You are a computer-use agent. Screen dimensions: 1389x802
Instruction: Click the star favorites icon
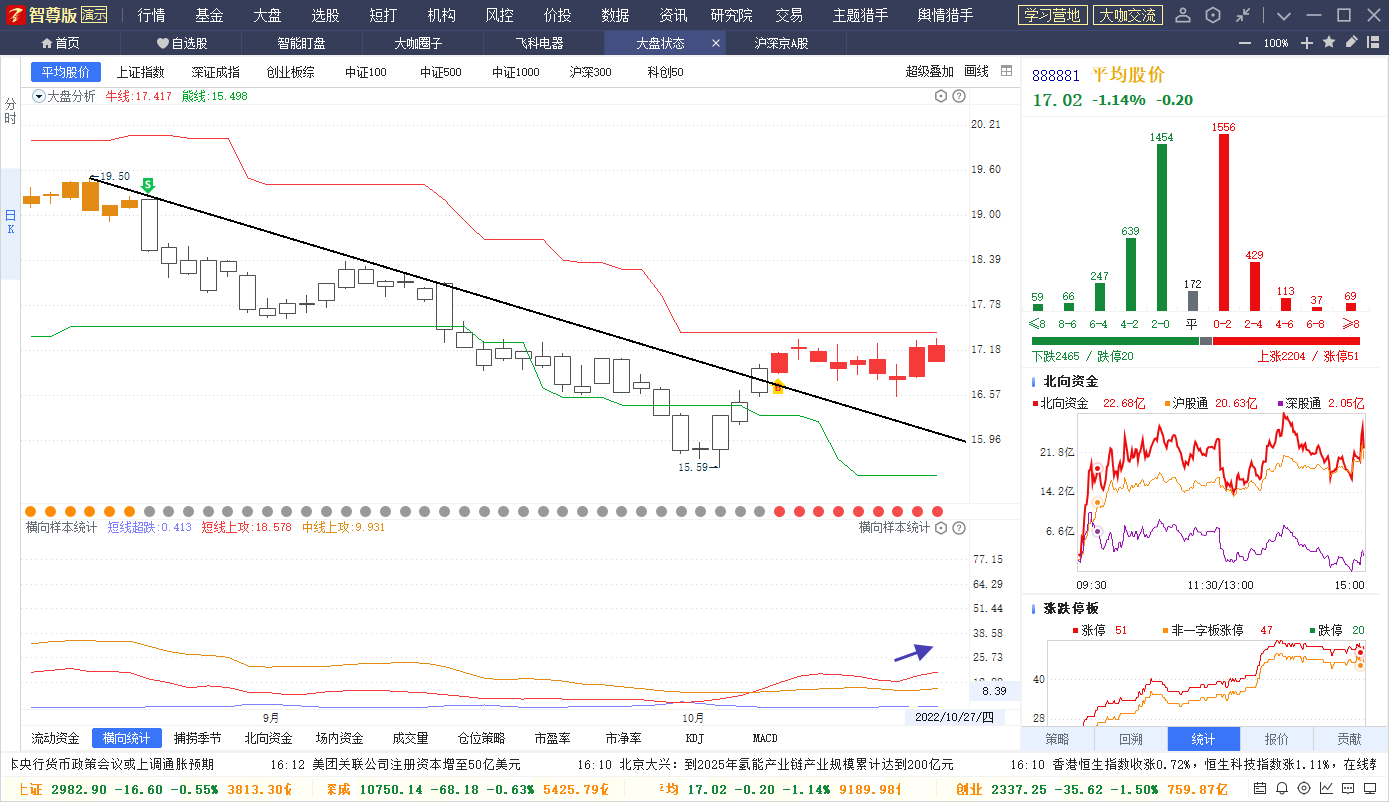tap(1329, 42)
